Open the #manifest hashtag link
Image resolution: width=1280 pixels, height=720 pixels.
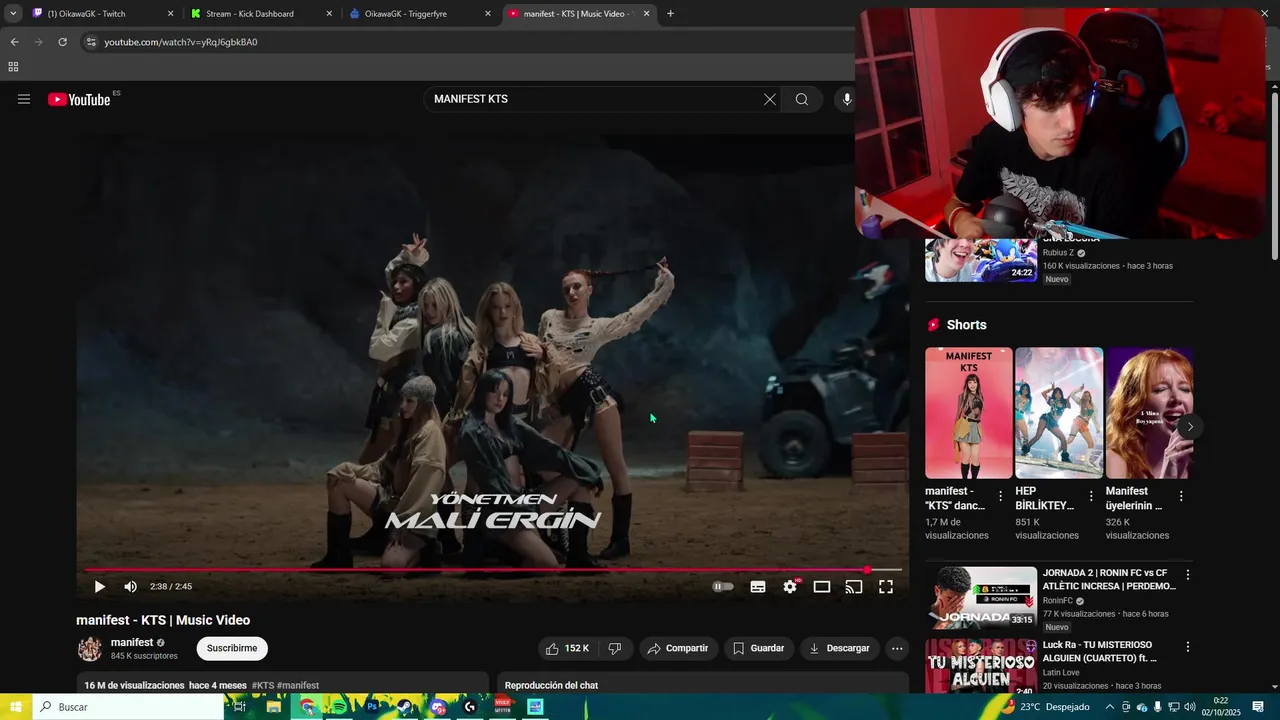point(298,686)
